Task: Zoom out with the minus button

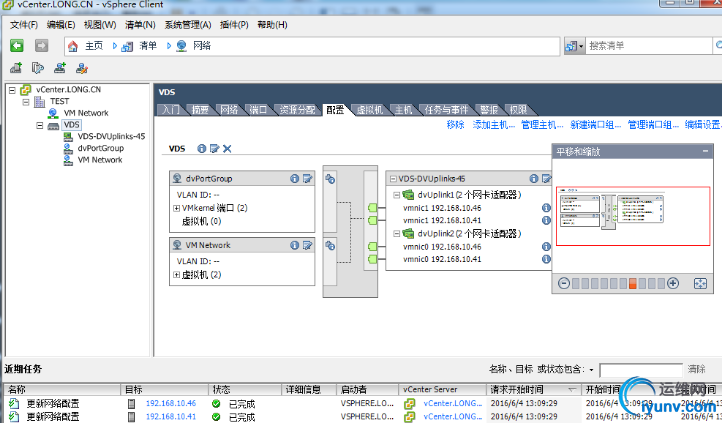Action: [564, 283]
